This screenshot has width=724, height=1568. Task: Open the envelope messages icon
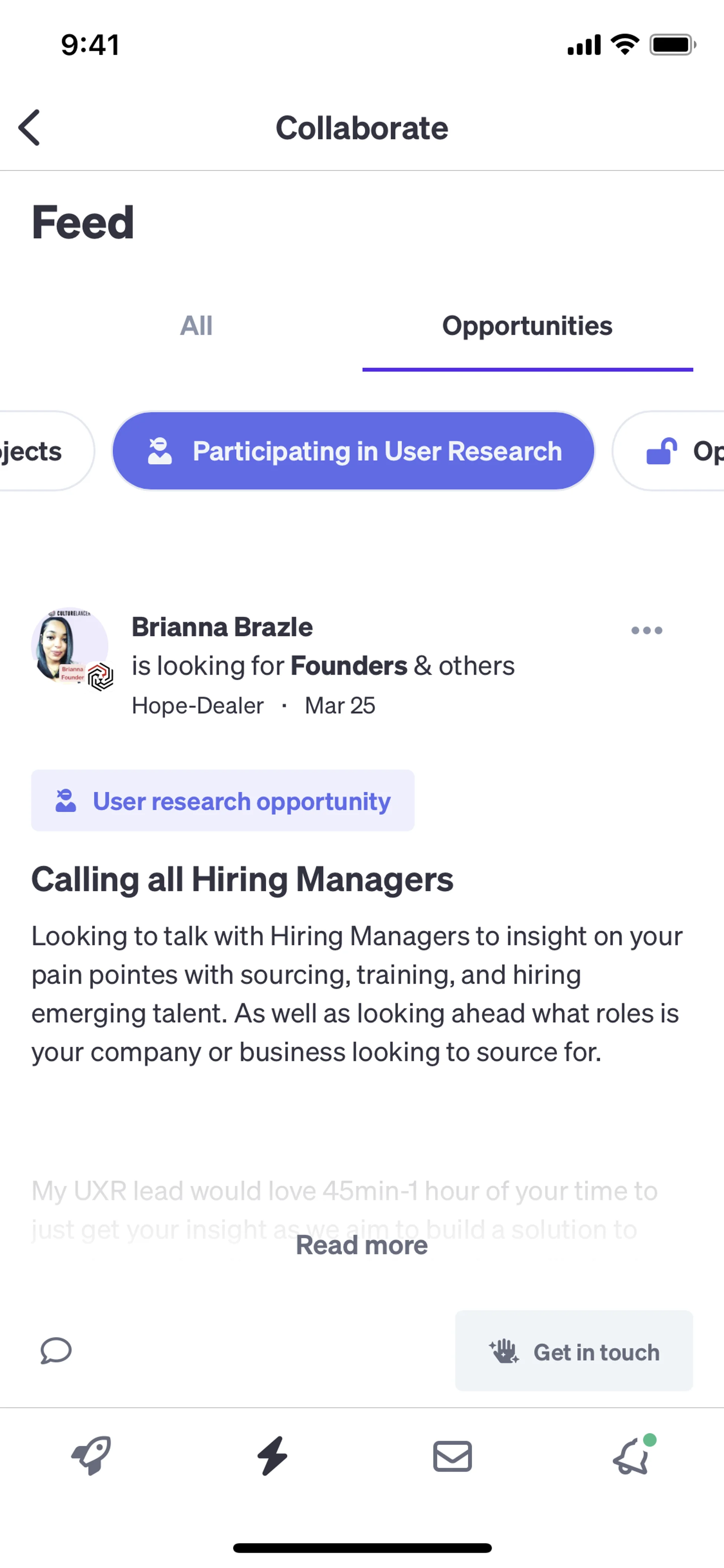pos(452,1455)
